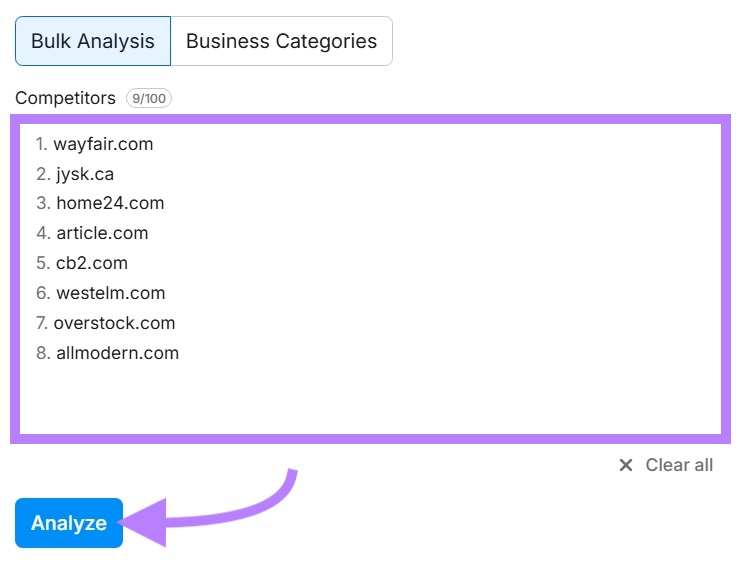Screen dimensions: 747x565
Task: Place cursor on wayfair.com entry
Action: [x=103, y=144]
